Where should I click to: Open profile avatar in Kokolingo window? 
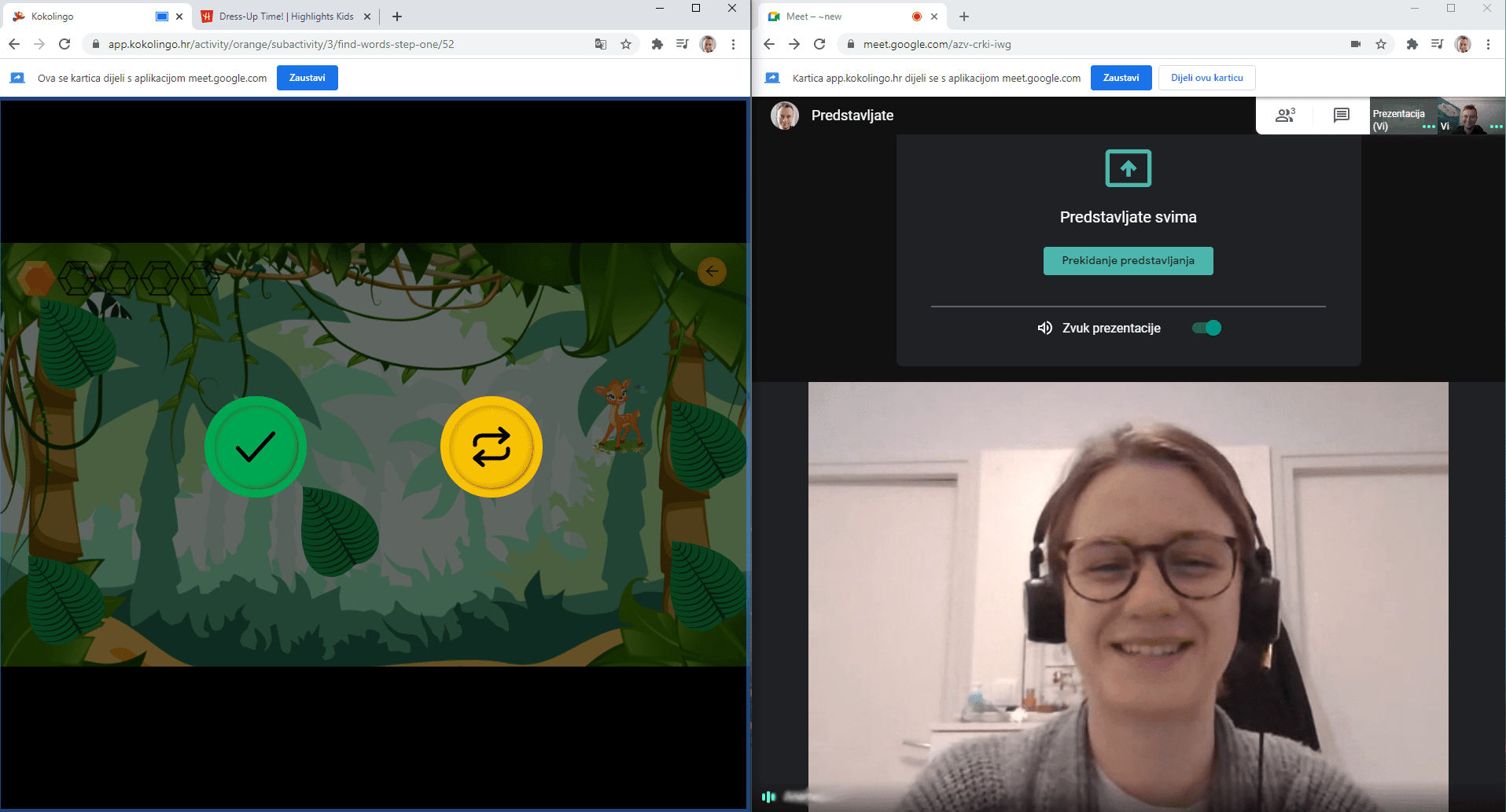click(708, 44)
